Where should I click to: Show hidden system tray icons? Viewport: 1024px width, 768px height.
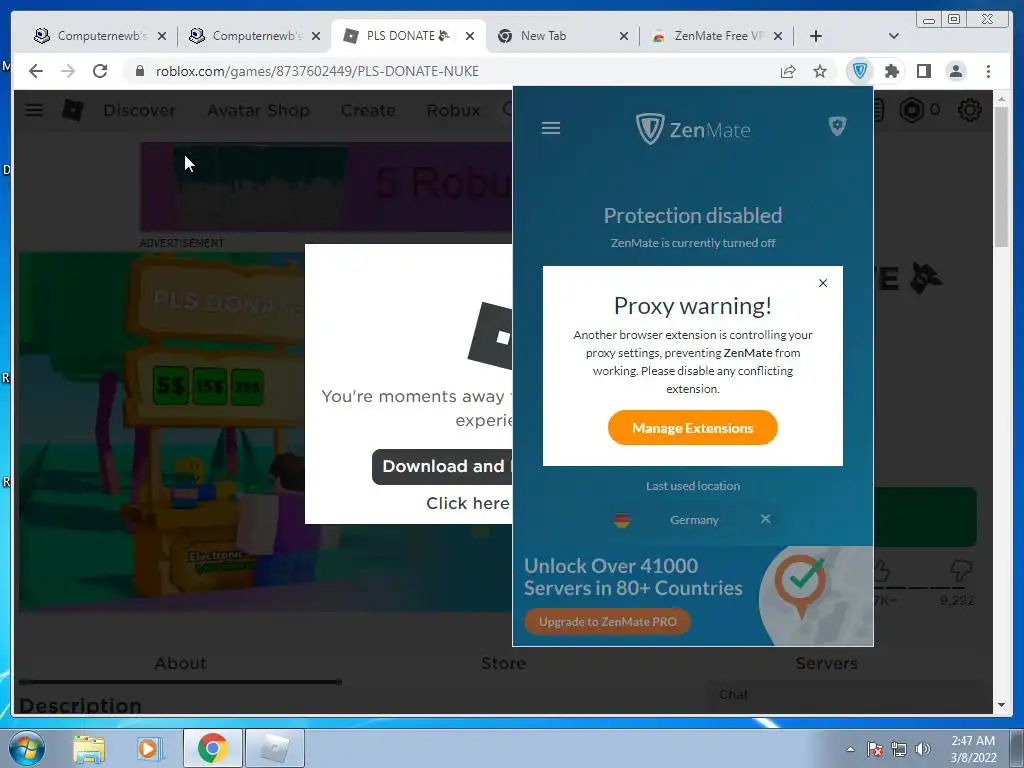point(850,749)
